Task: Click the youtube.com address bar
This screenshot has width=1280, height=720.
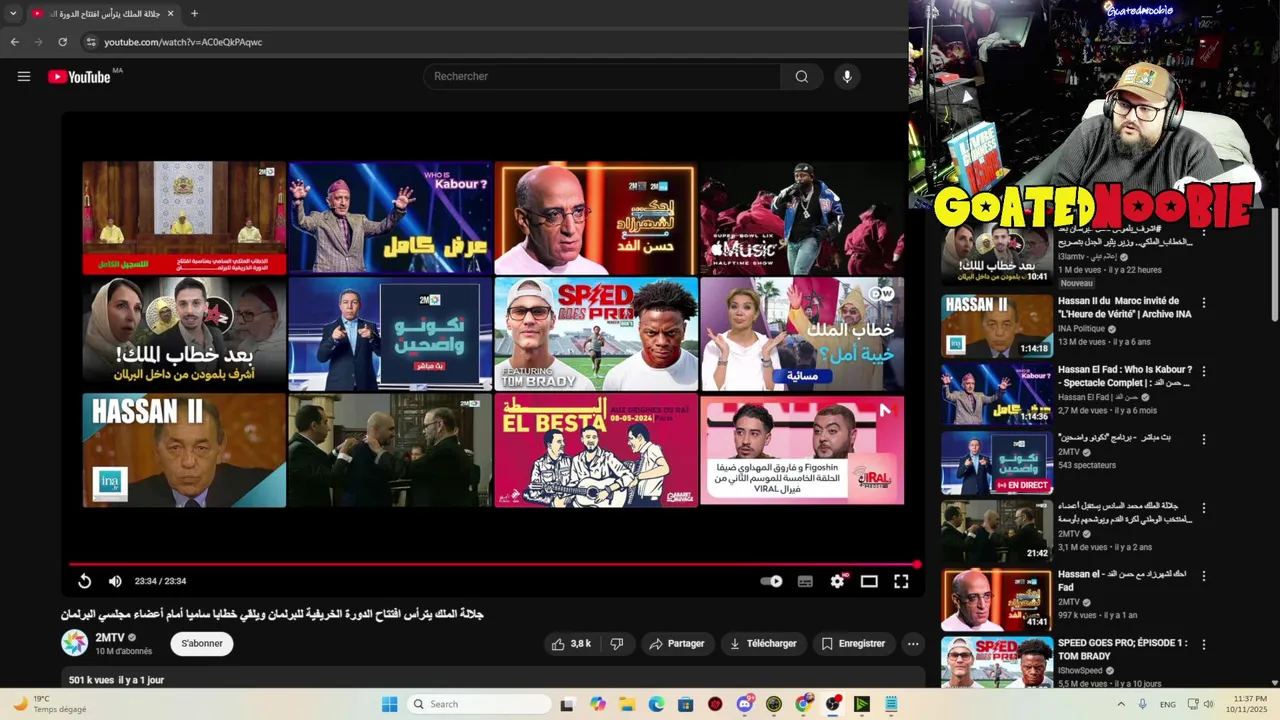Action: 183,42
